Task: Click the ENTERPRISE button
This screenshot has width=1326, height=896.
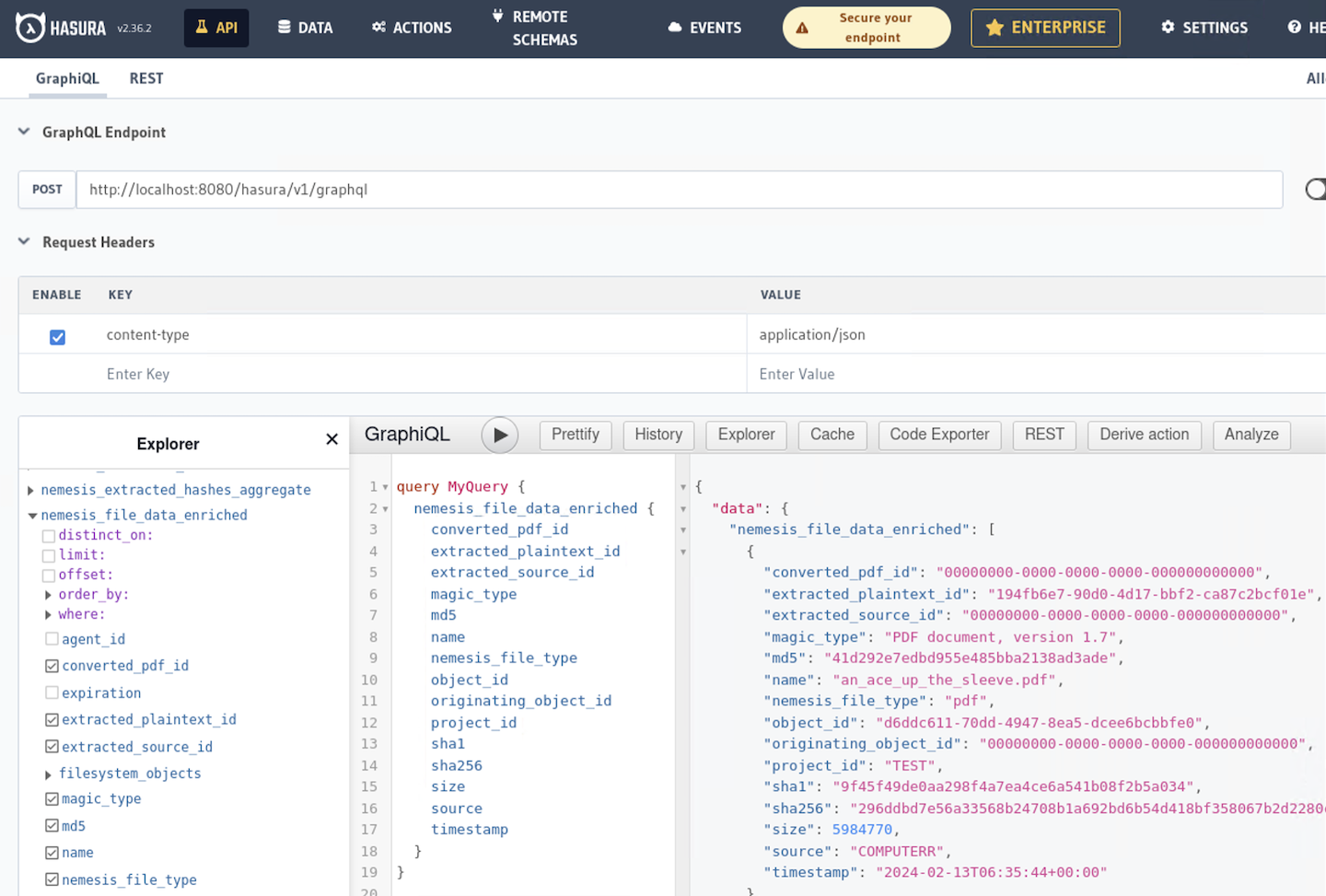Action: [1045, 28]
